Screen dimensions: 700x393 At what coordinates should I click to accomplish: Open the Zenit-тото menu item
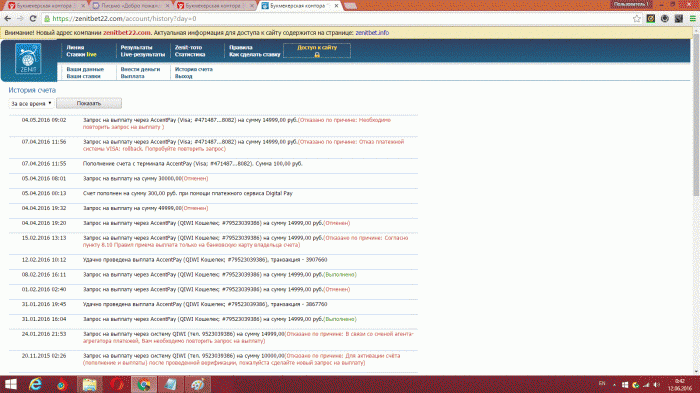188,47
